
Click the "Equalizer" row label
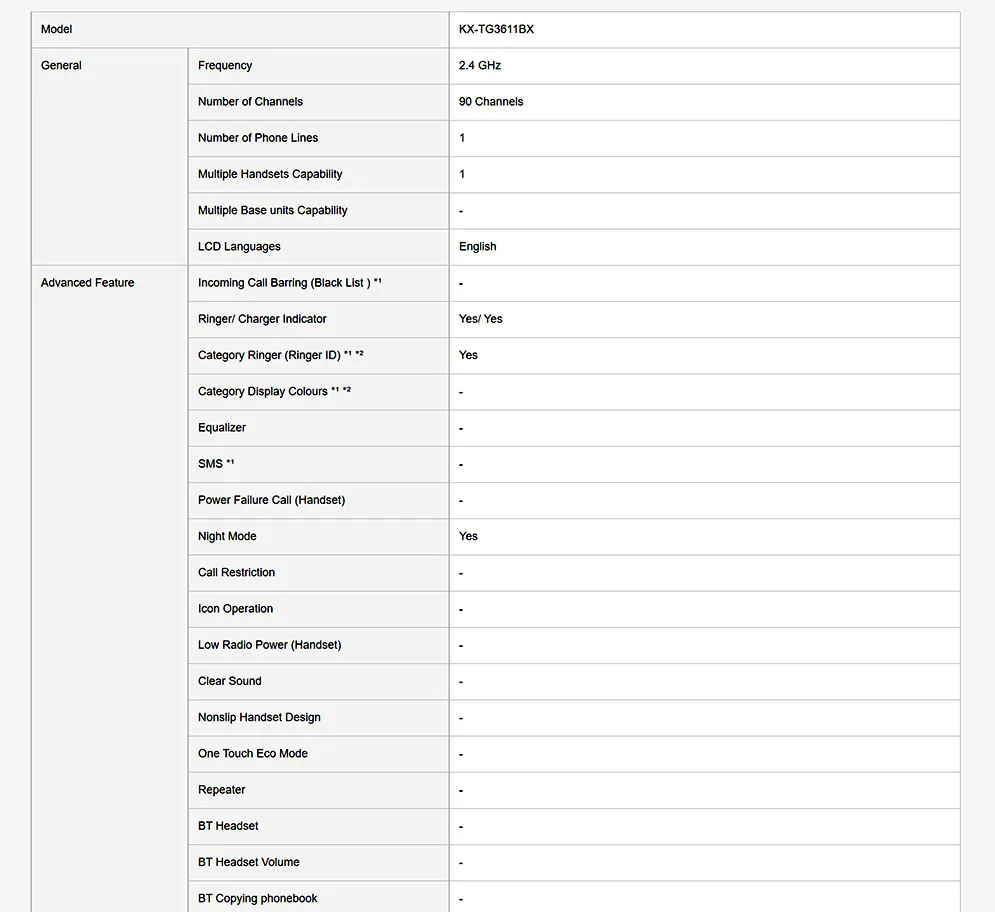pos(221,427)
